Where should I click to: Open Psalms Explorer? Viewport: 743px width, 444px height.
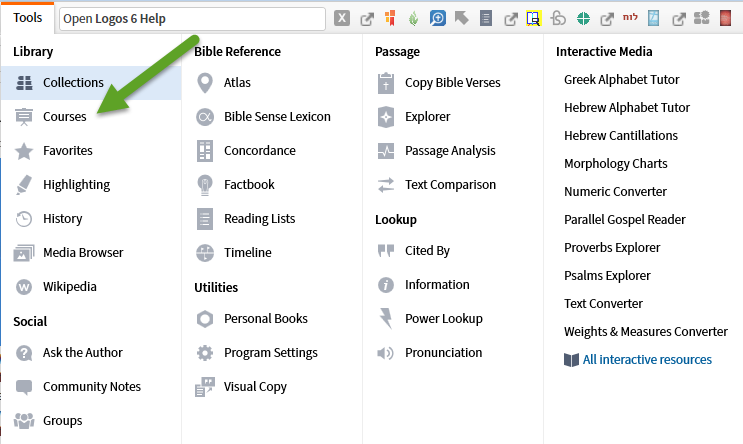click(607, 275)
